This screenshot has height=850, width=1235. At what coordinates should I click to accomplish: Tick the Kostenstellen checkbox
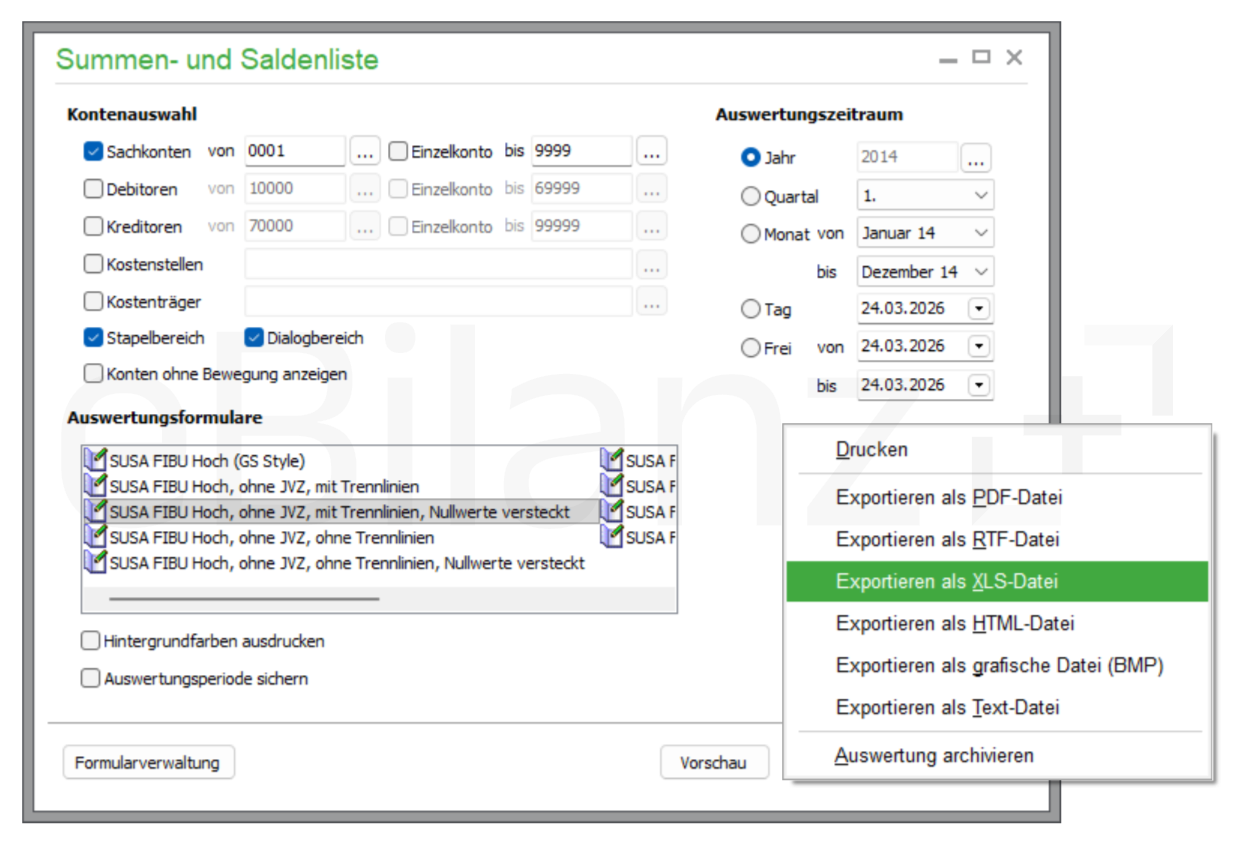point(94,264)
